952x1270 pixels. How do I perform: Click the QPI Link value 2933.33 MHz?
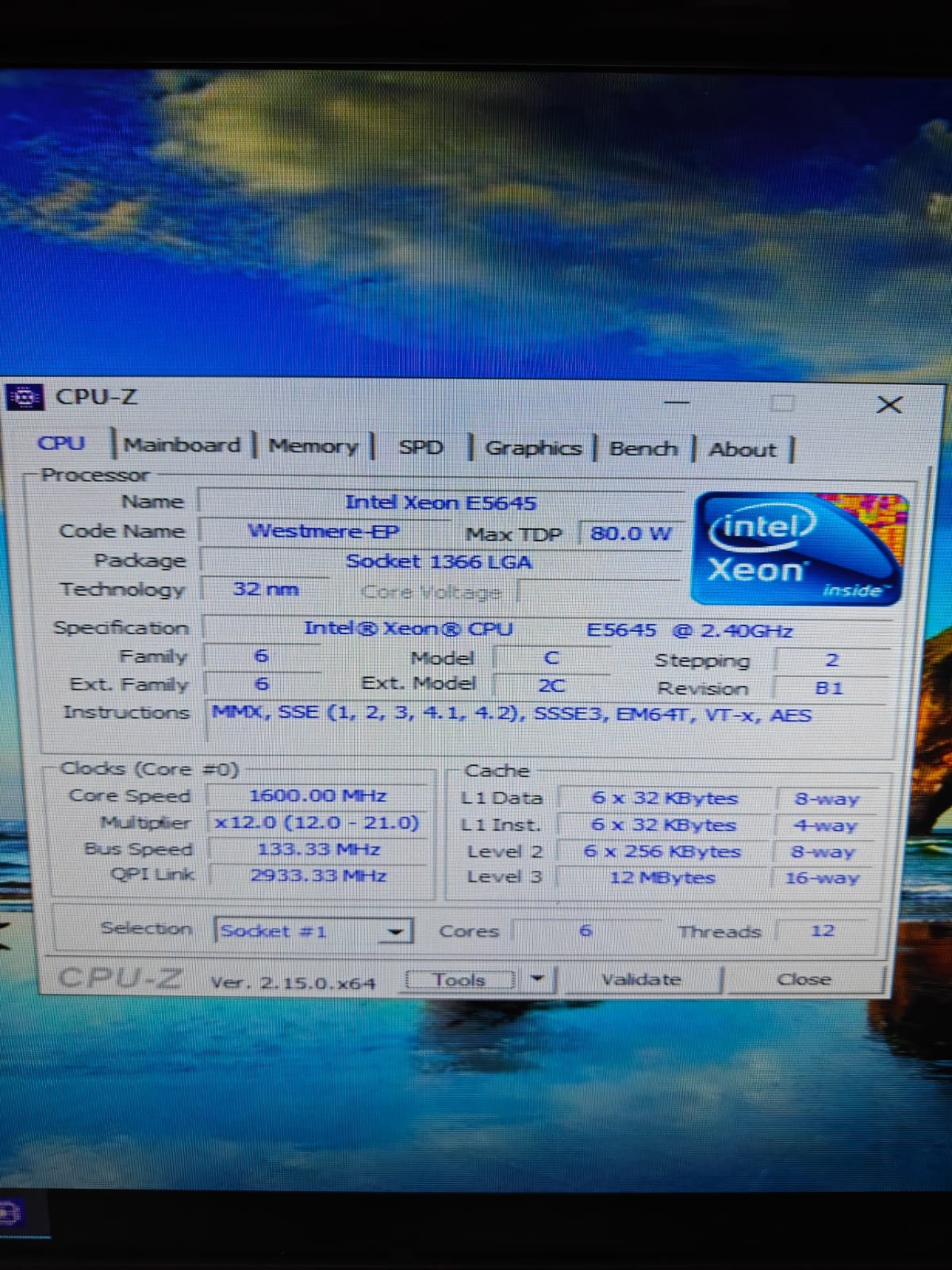(x=318, y=876)
